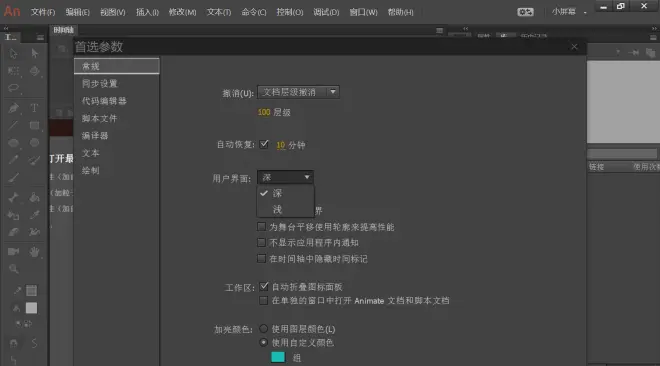This screenshot has width=660, height=366.
Task: Open the 编辑(E) menu
Action: (77, 12)
